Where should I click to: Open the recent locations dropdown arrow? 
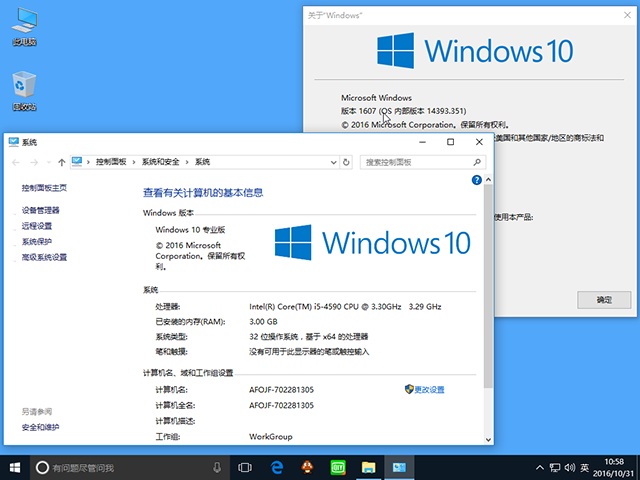coord(48,162)
